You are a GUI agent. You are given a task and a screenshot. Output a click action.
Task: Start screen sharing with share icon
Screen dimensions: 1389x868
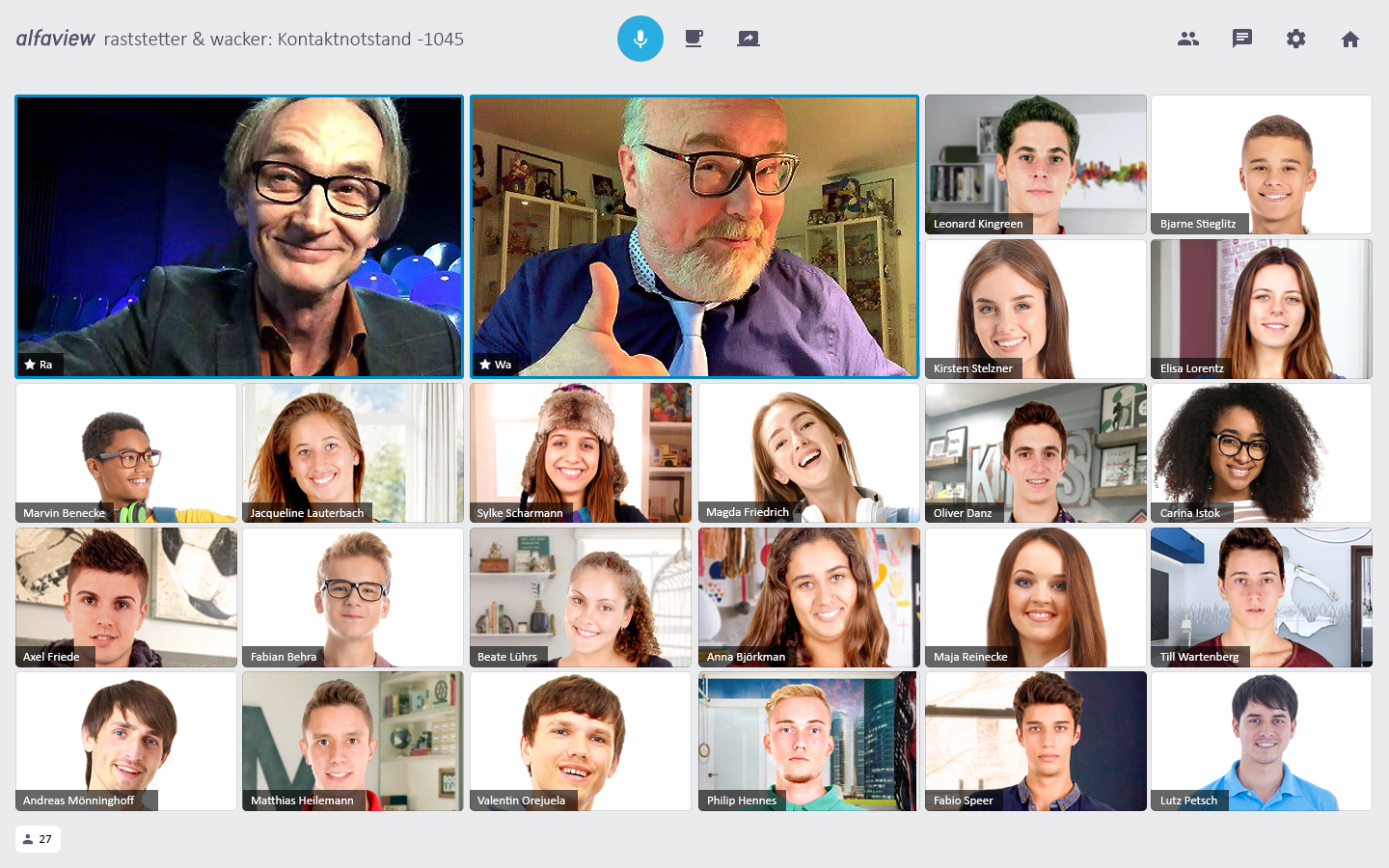click(x=749, y=39)
